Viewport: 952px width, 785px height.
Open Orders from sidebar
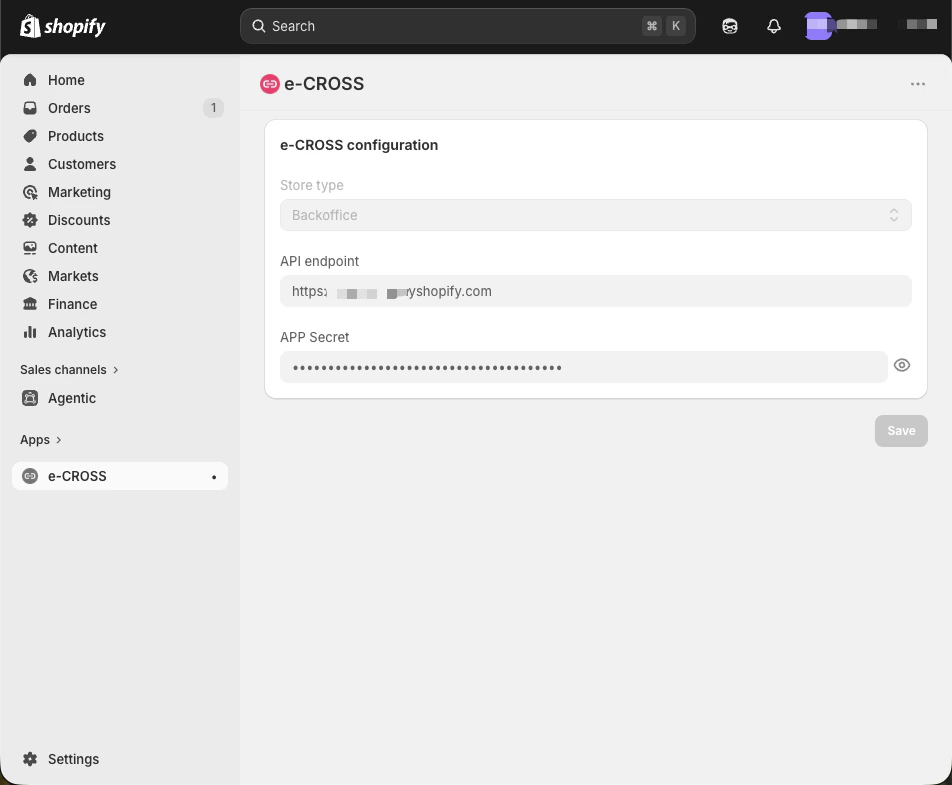120,108
